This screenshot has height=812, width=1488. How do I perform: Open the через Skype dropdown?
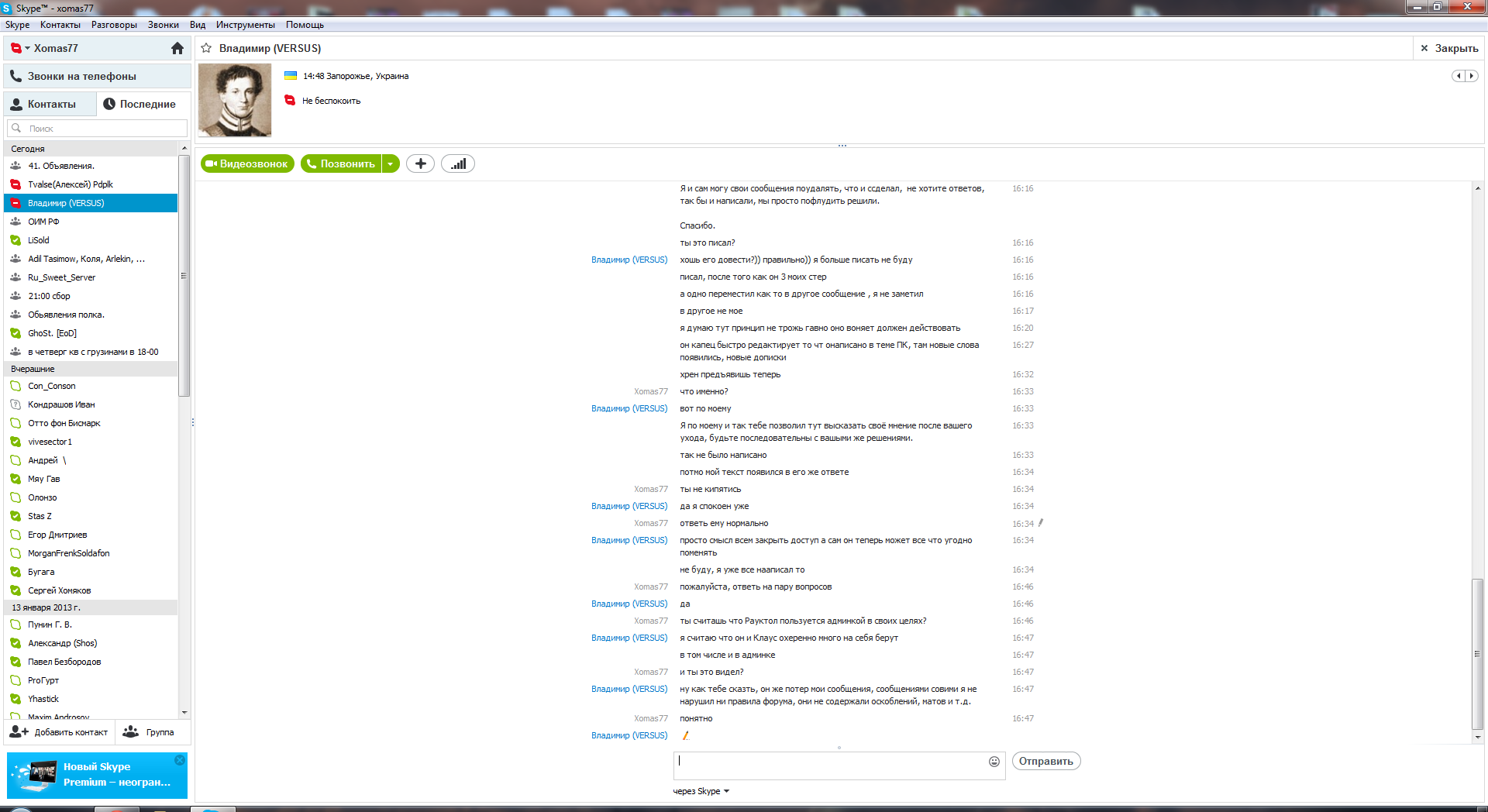(701, 791)
